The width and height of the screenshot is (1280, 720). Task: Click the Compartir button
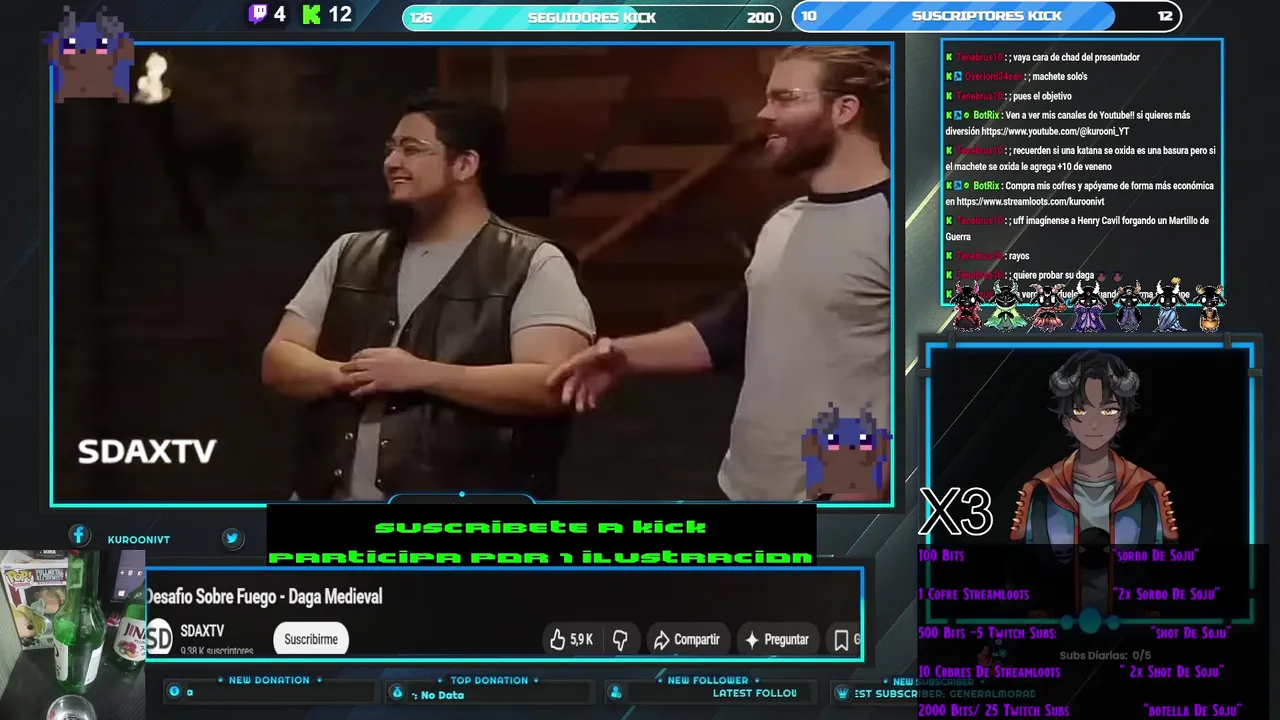686,639
